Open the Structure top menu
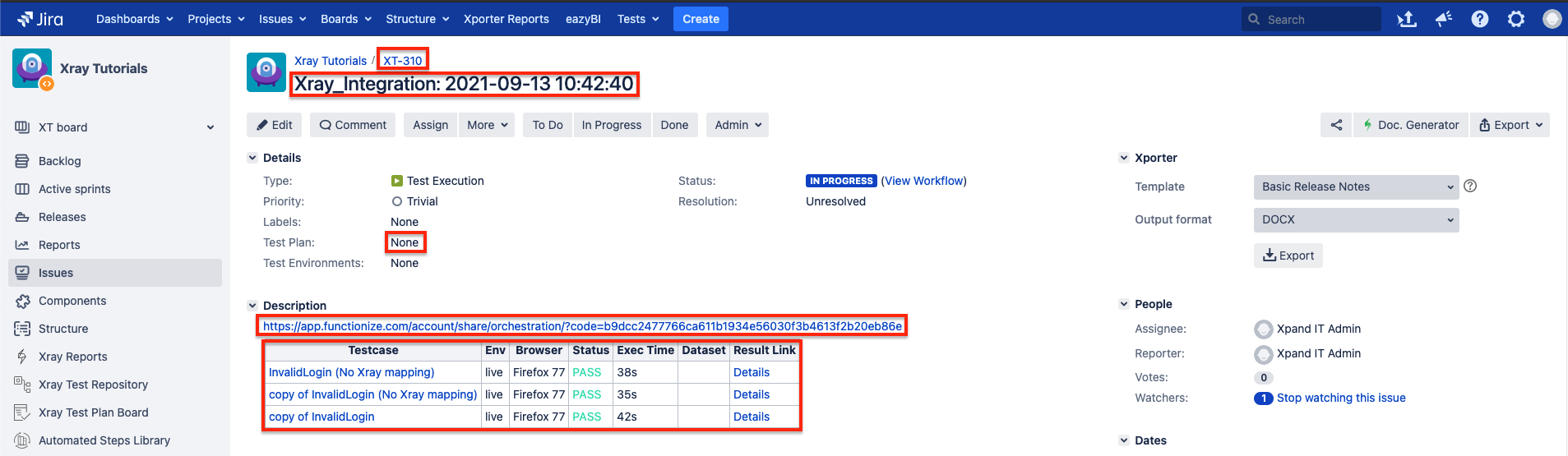 418,19
